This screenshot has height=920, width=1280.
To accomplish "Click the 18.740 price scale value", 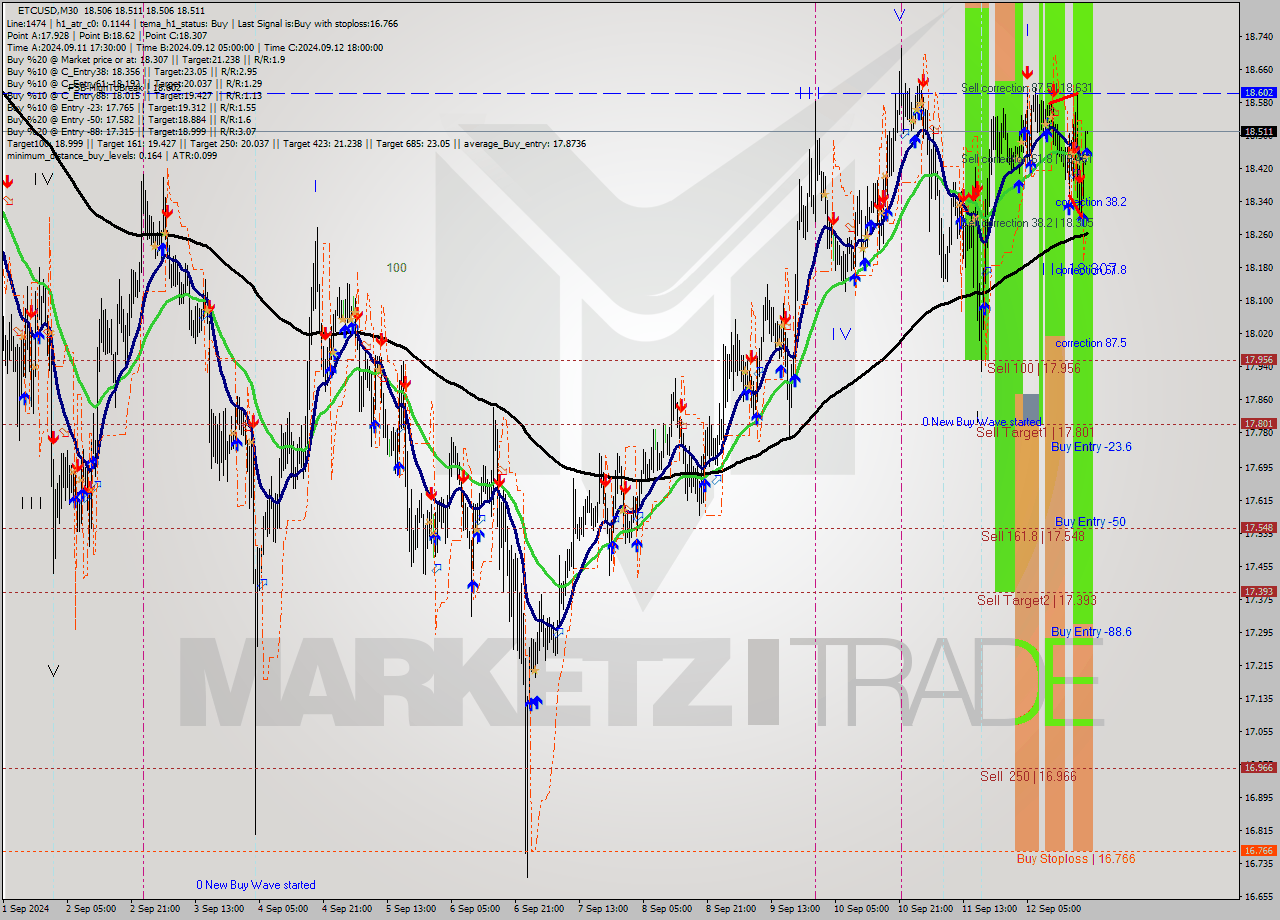I will click(x=1258, y=36).
